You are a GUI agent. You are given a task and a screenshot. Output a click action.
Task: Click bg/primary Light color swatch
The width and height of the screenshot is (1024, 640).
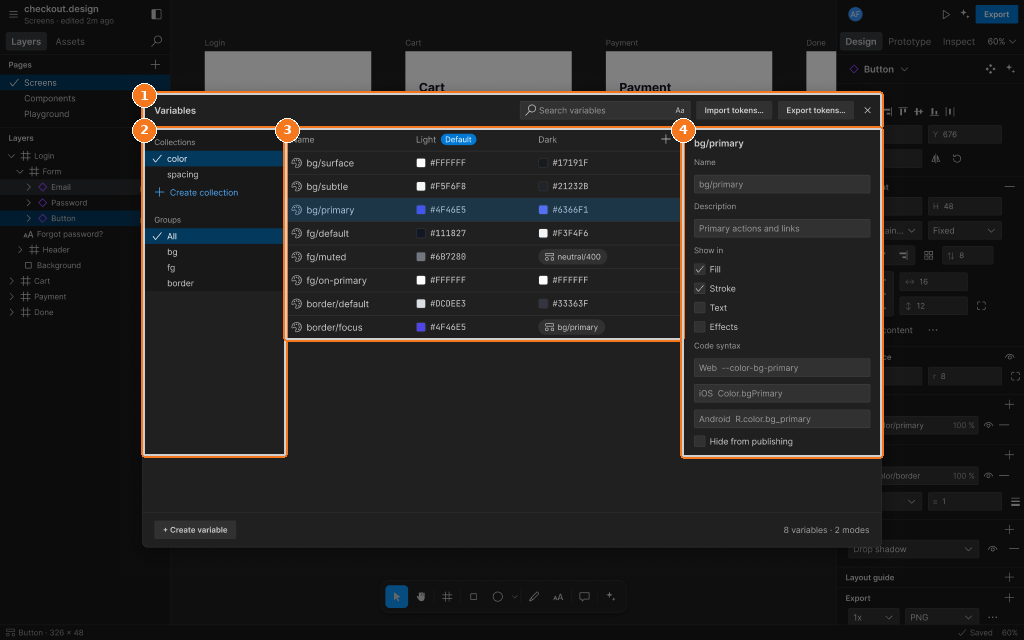click(421, 210)
